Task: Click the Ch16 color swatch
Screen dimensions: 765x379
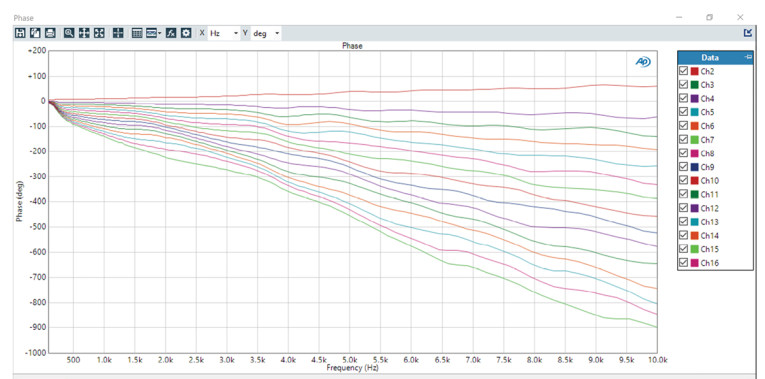Action: [x=695, y=262]
